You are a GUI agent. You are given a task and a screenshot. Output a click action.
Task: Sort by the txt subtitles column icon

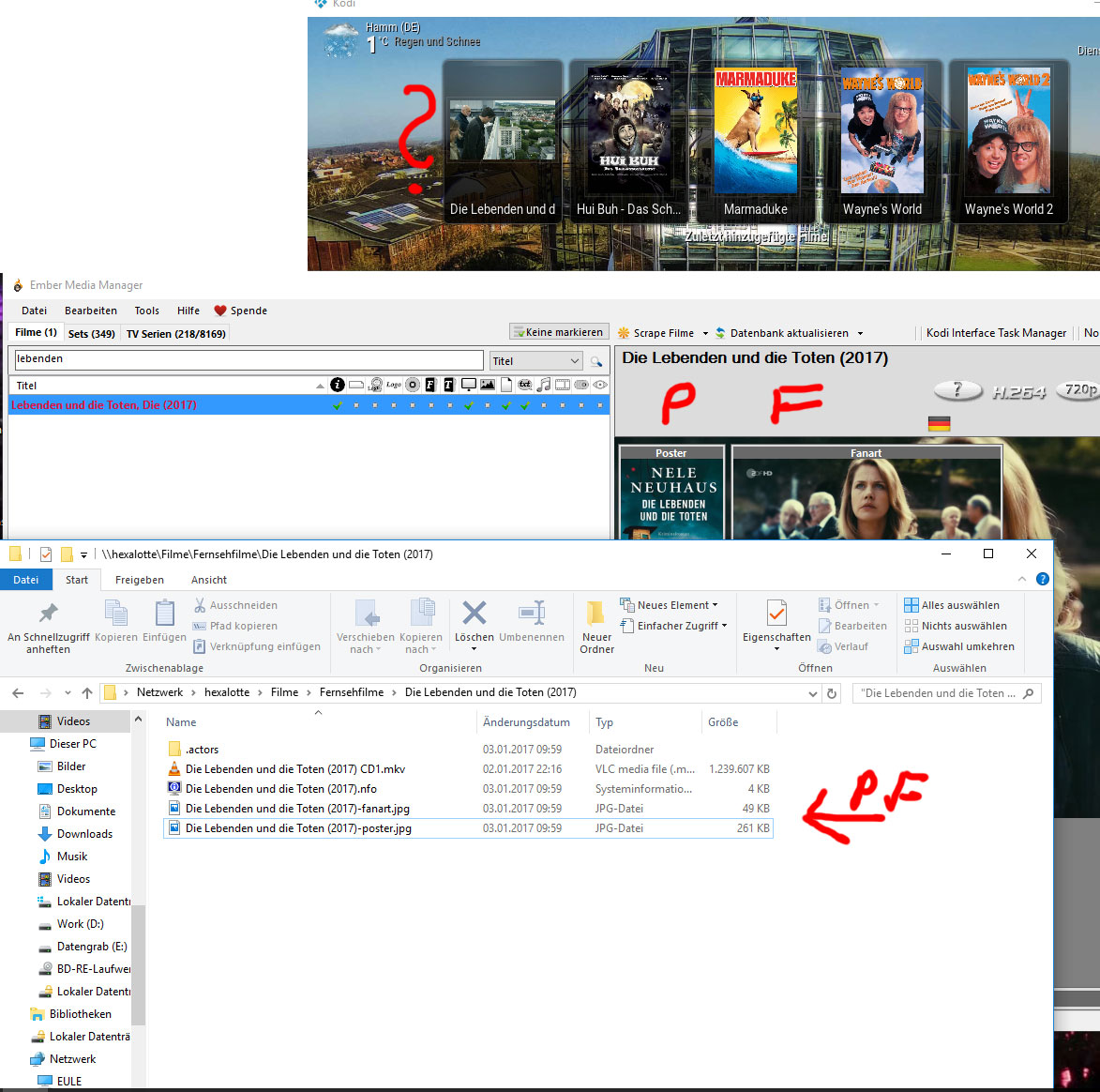pos(525,385)
